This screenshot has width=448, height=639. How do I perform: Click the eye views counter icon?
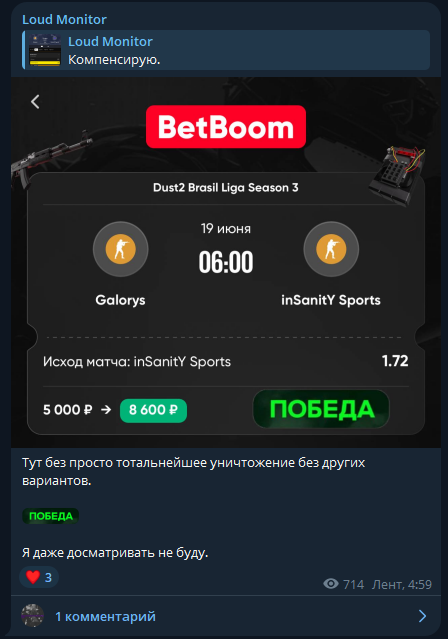331,584
